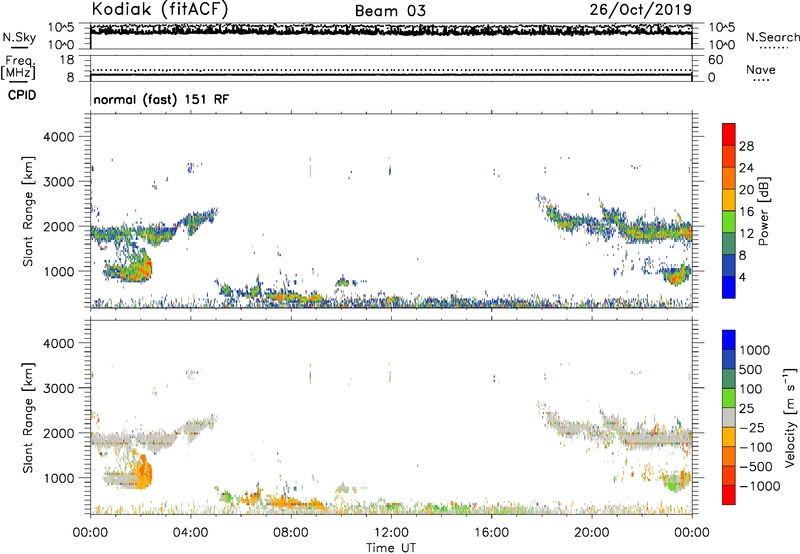Click the date '26/Oct/2019'
The width and height of the screenshot is (800, 554).
point(640,10)
